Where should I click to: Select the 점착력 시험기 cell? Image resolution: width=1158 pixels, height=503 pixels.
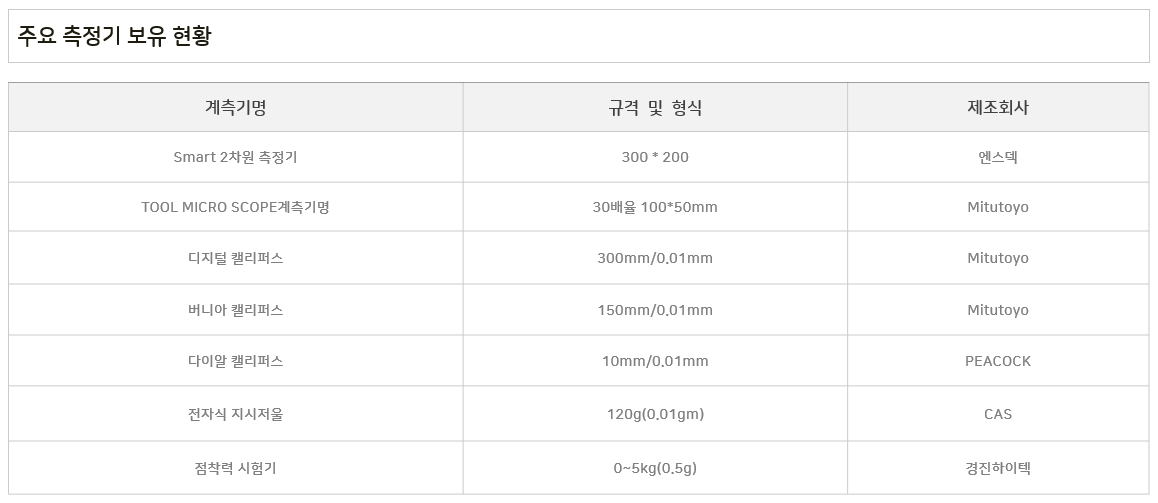pos(236,468)
